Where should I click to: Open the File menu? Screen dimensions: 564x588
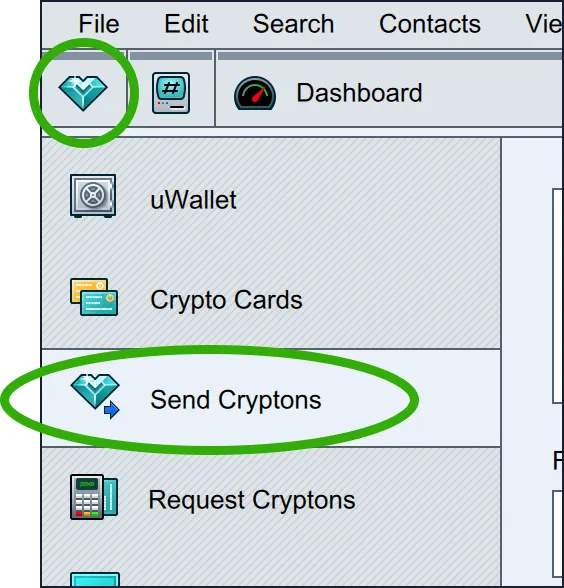[99, 24]
